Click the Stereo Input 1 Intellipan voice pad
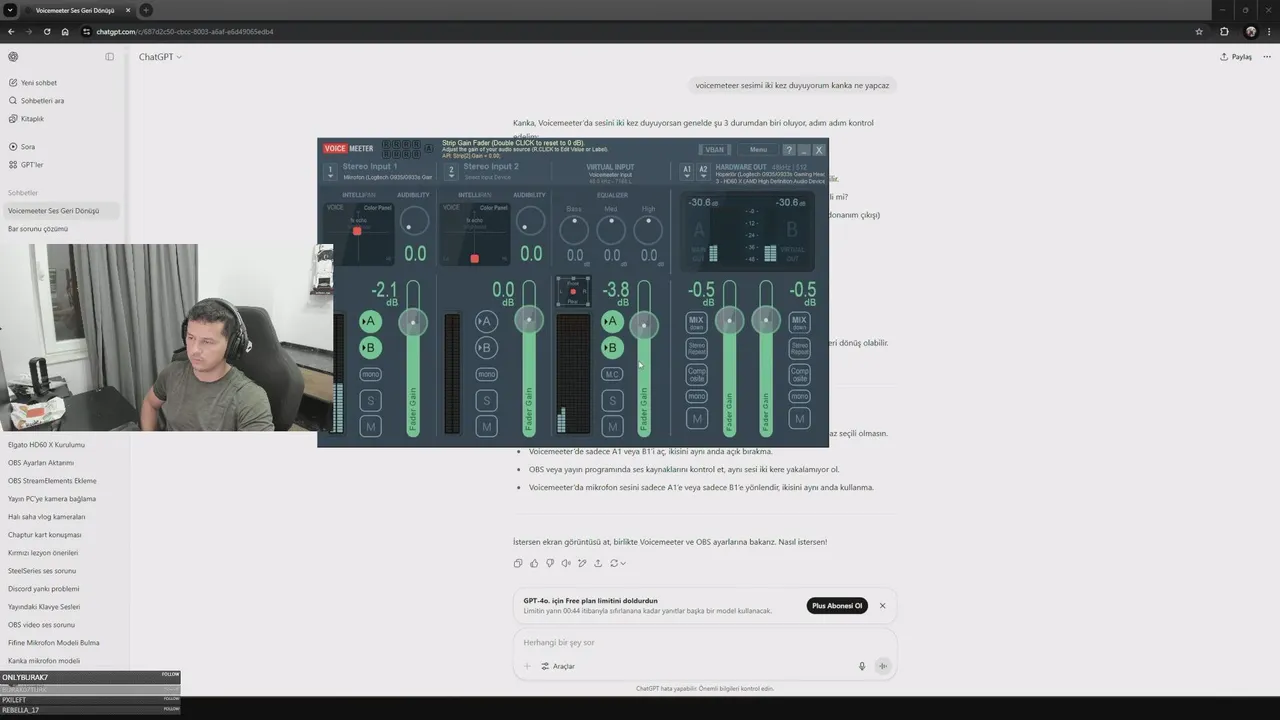This screenshot has height=720, width=1280. (x=359, y=234)
